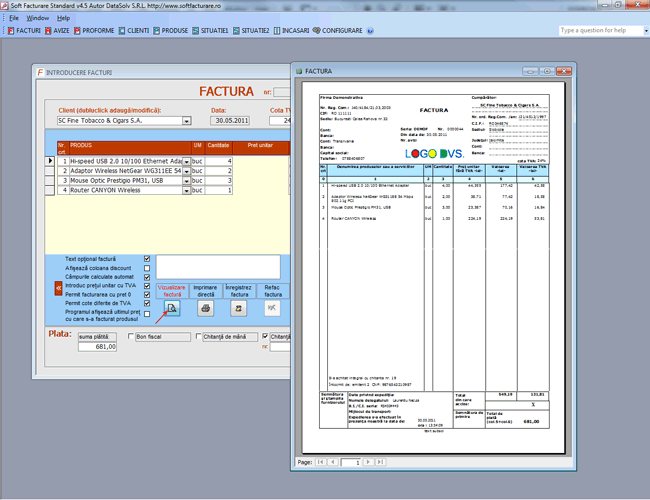
Task: Open the PROFORME toolbar module
Action: [x=94, y=31]
